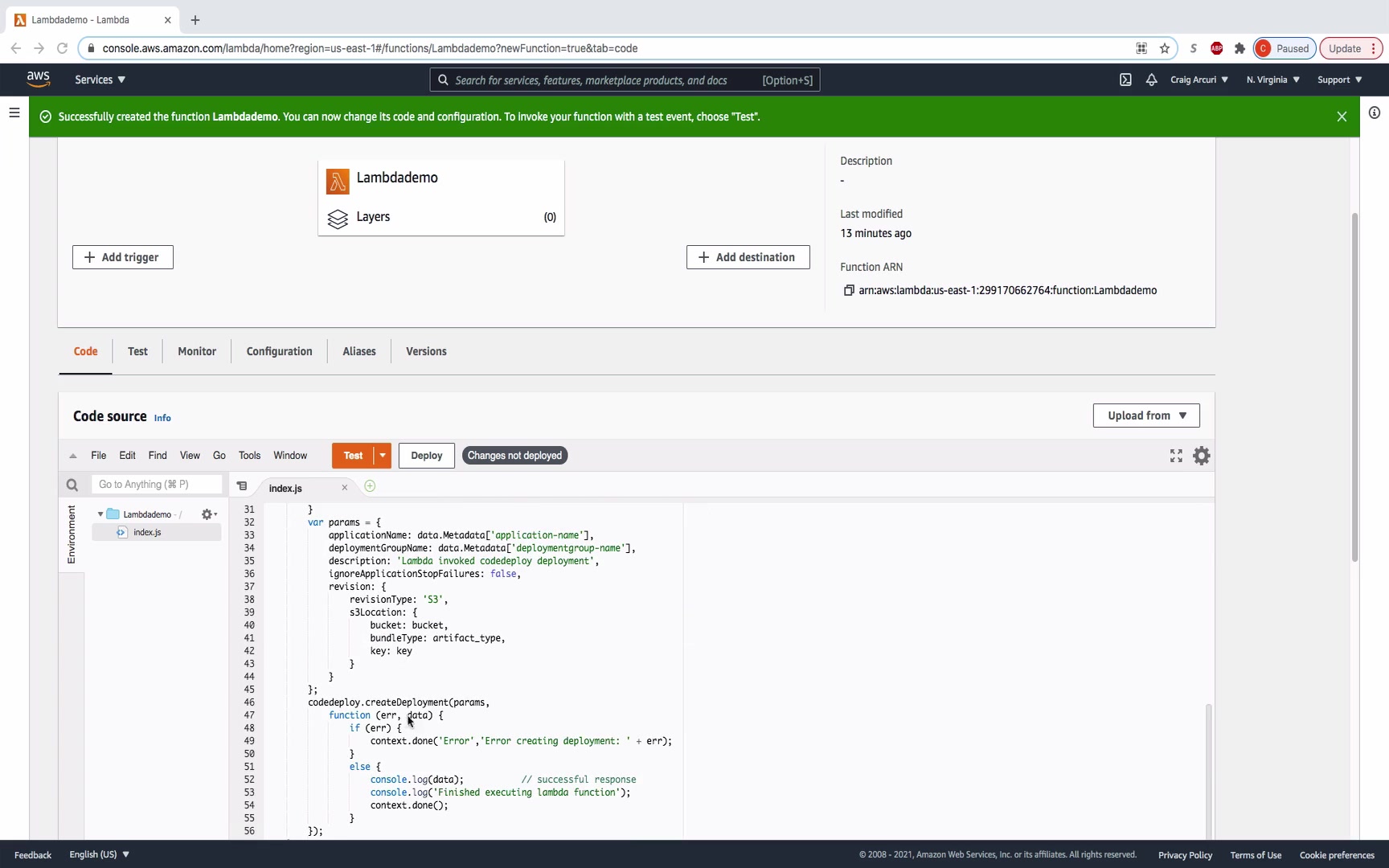Open the Code source Info link
Image resolution: width=1389 pixels, height=868 pixels.
pos(162,418)
